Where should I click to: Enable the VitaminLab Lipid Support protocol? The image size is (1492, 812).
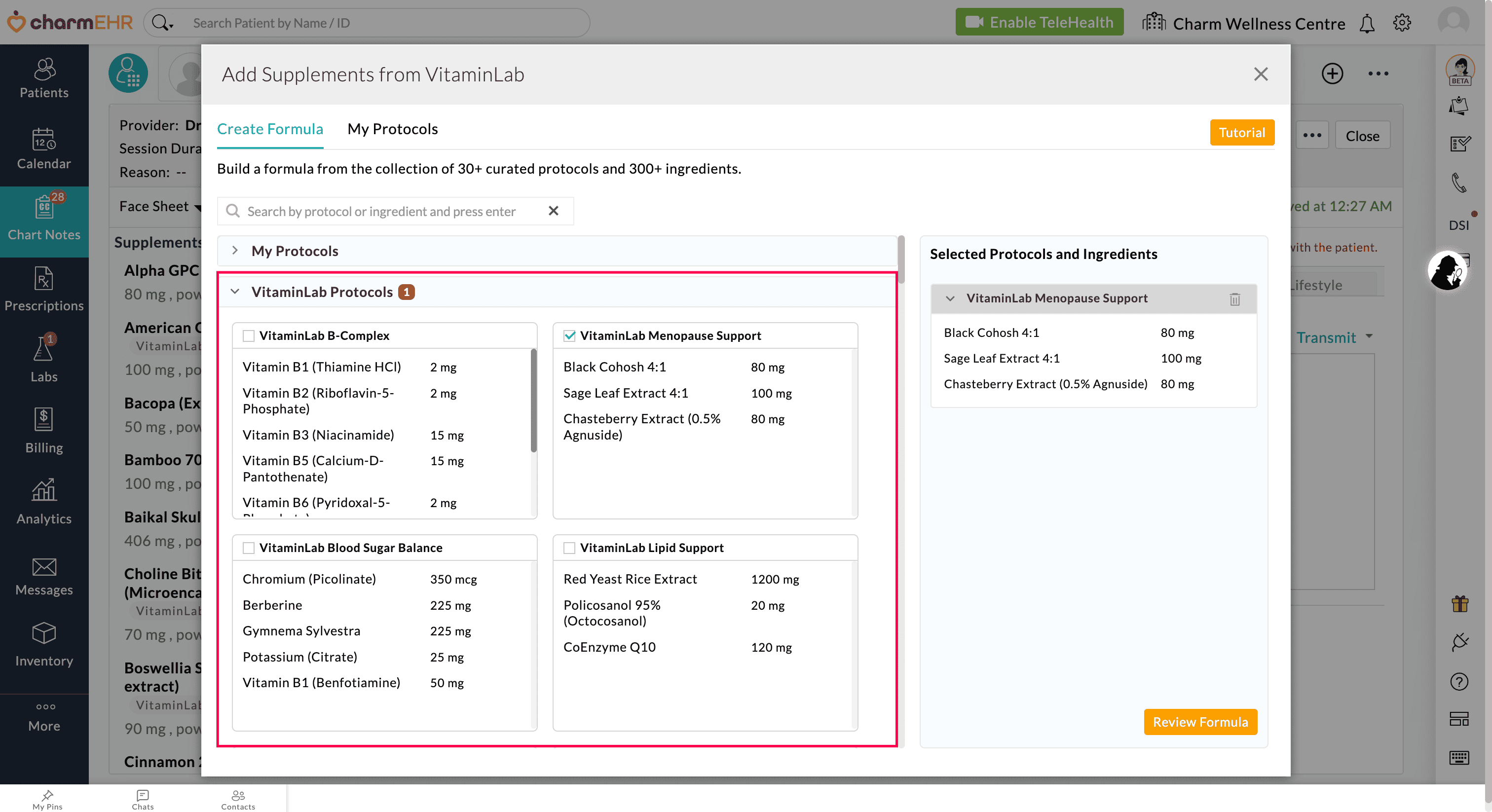569,548
